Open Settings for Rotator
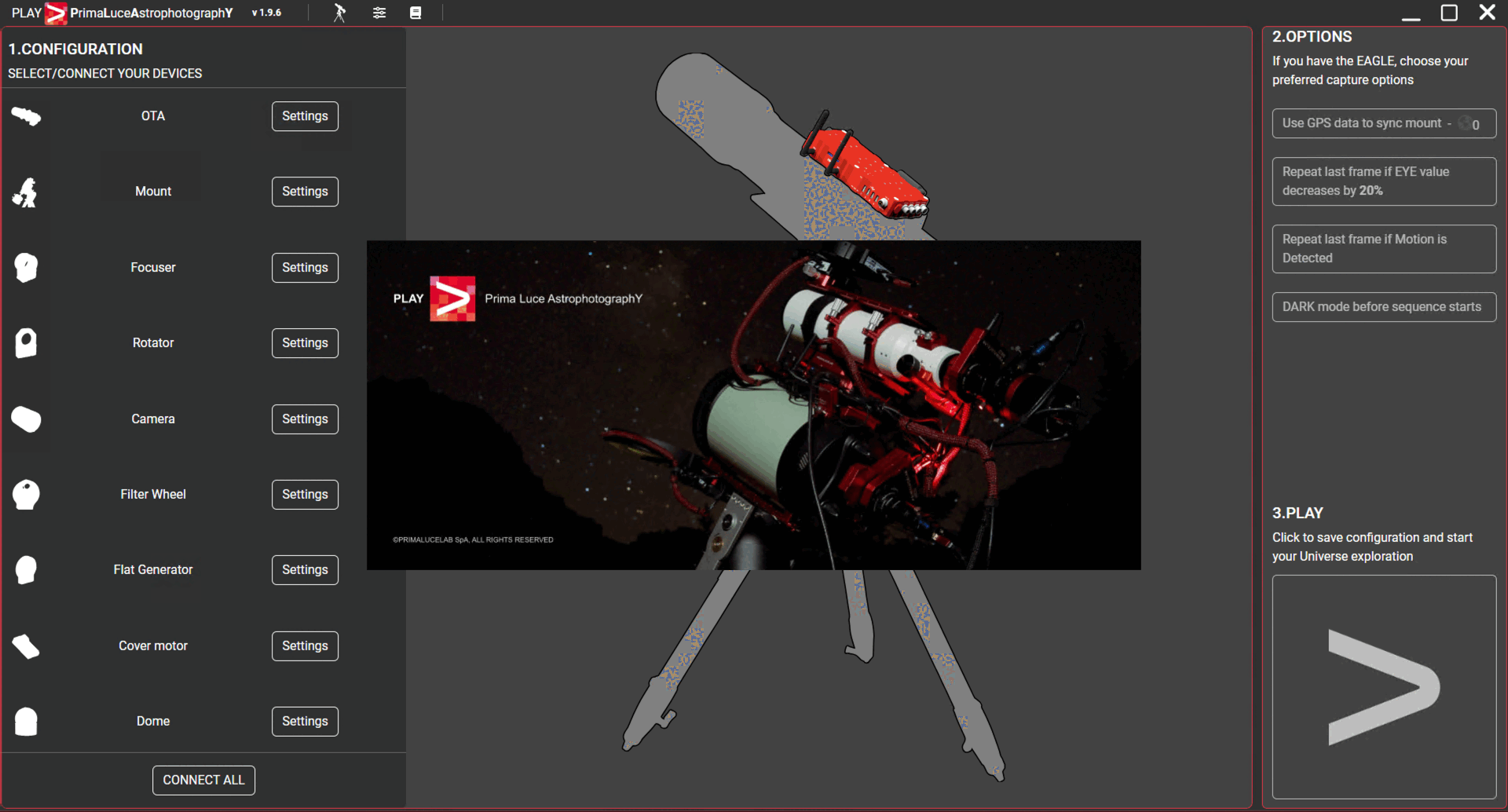1508x812 pixels. pyautogui.click(x=305, y=343)
